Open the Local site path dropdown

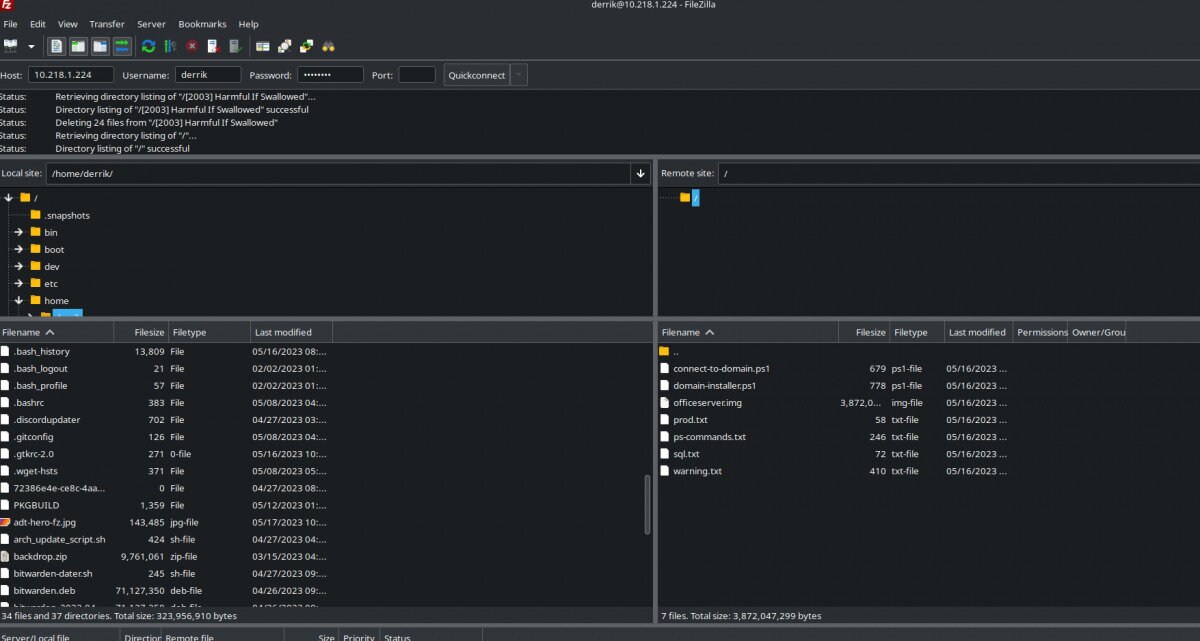(x=640, y=174)
